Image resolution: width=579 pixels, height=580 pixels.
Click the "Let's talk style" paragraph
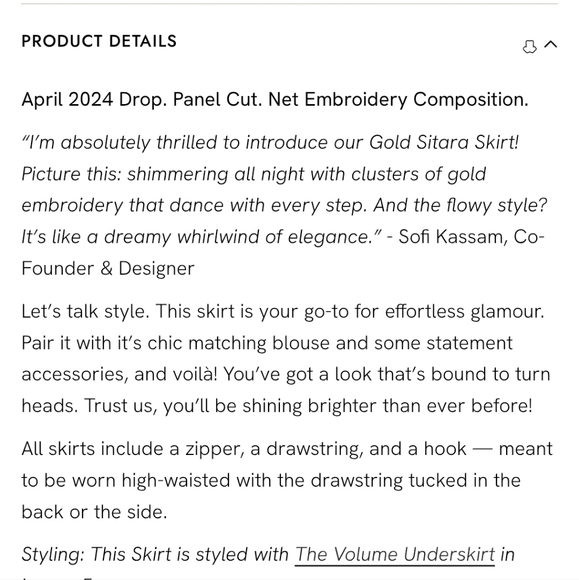pos(286,358)
